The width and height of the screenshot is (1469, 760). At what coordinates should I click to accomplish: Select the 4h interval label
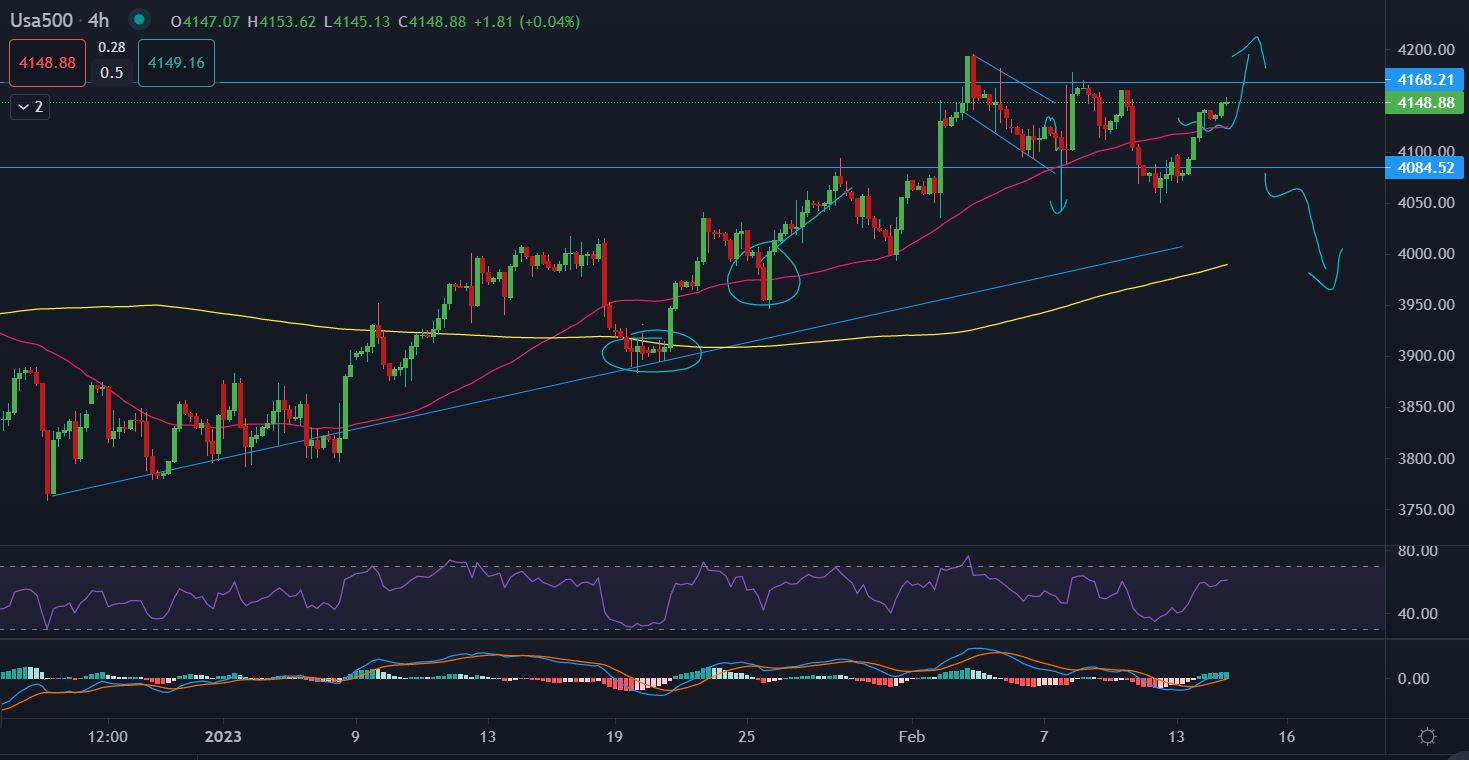tap(99, 20)
